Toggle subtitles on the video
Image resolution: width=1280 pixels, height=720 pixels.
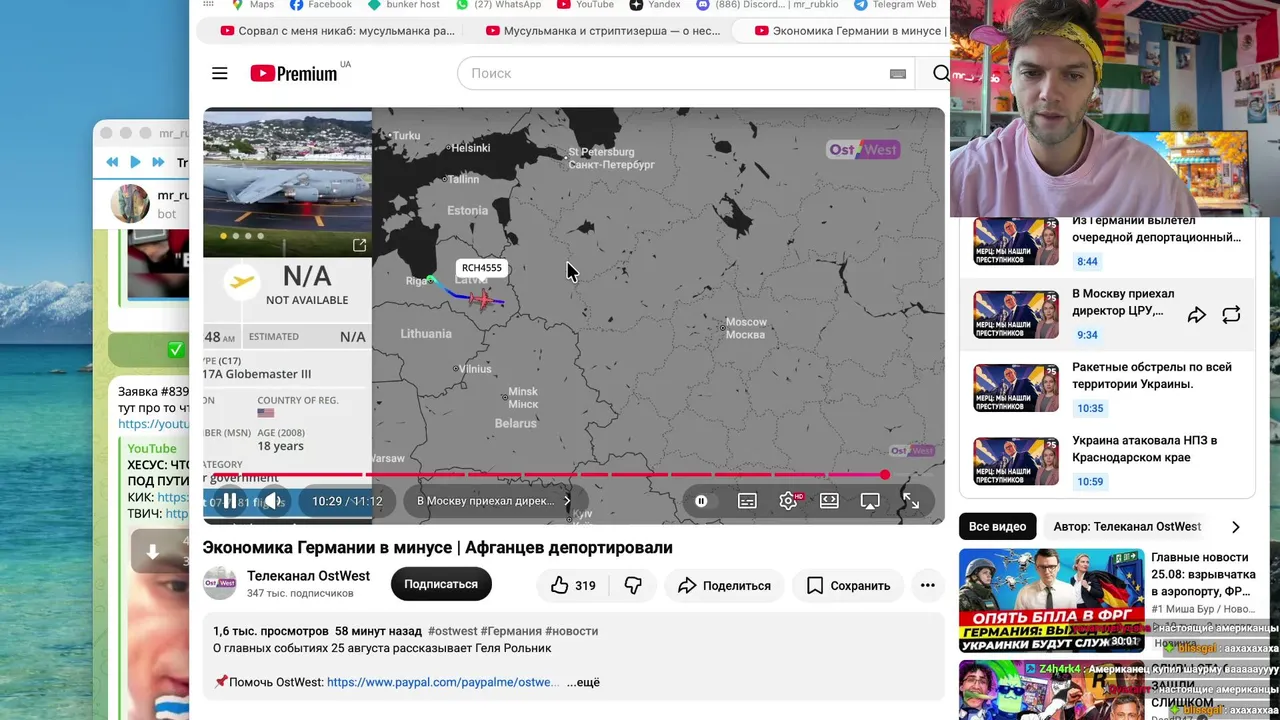coord(747,501)
